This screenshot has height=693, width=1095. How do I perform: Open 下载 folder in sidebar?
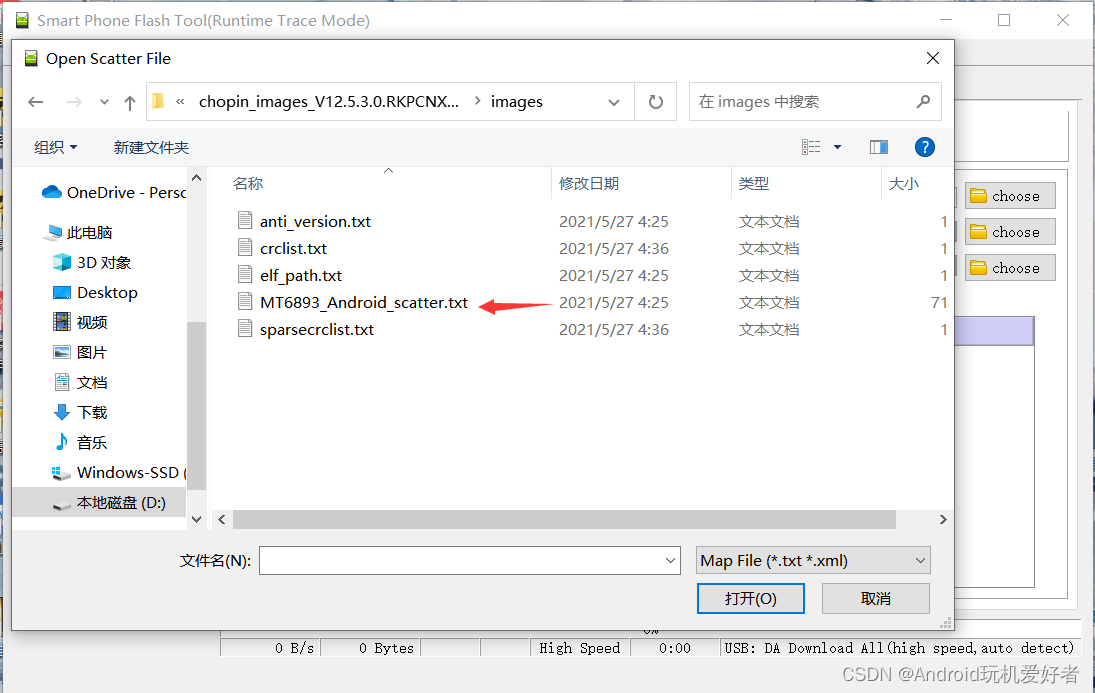coord(80,412)
